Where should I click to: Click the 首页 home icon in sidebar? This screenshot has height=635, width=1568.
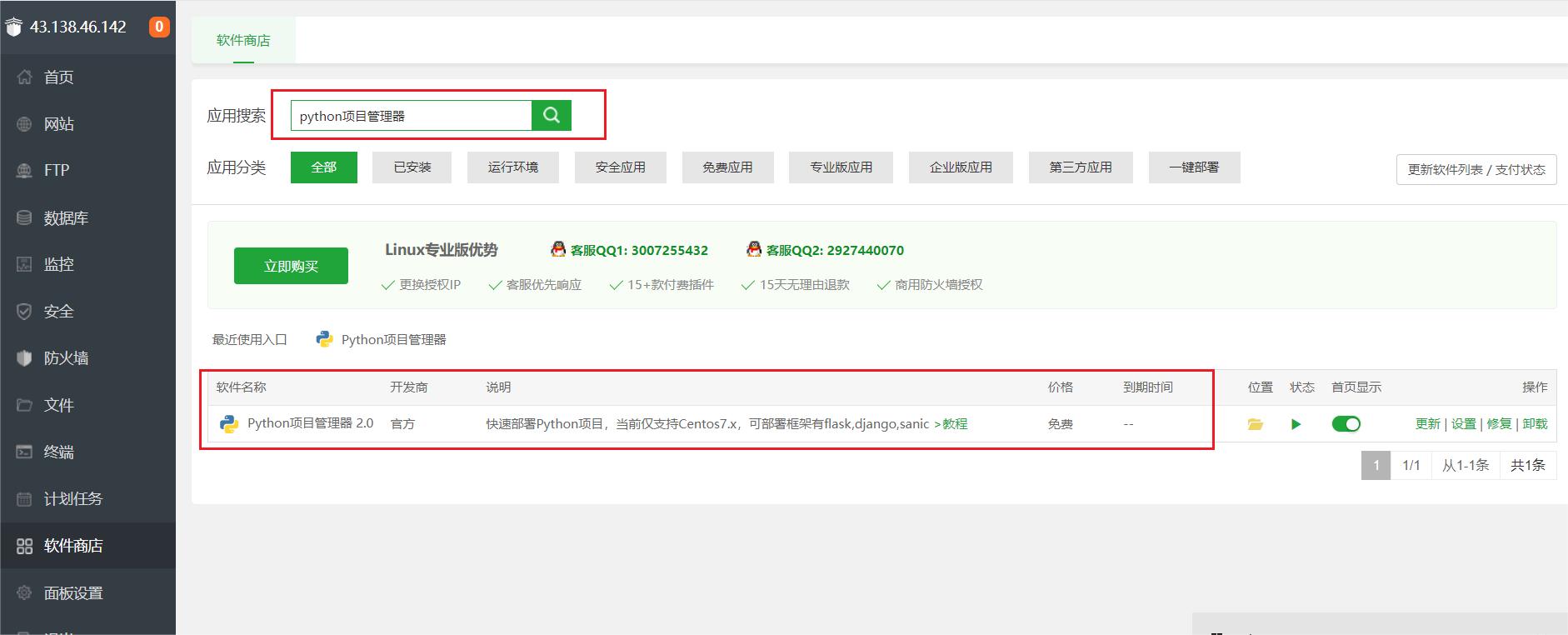pyautogui.click(x=25, y=77)
